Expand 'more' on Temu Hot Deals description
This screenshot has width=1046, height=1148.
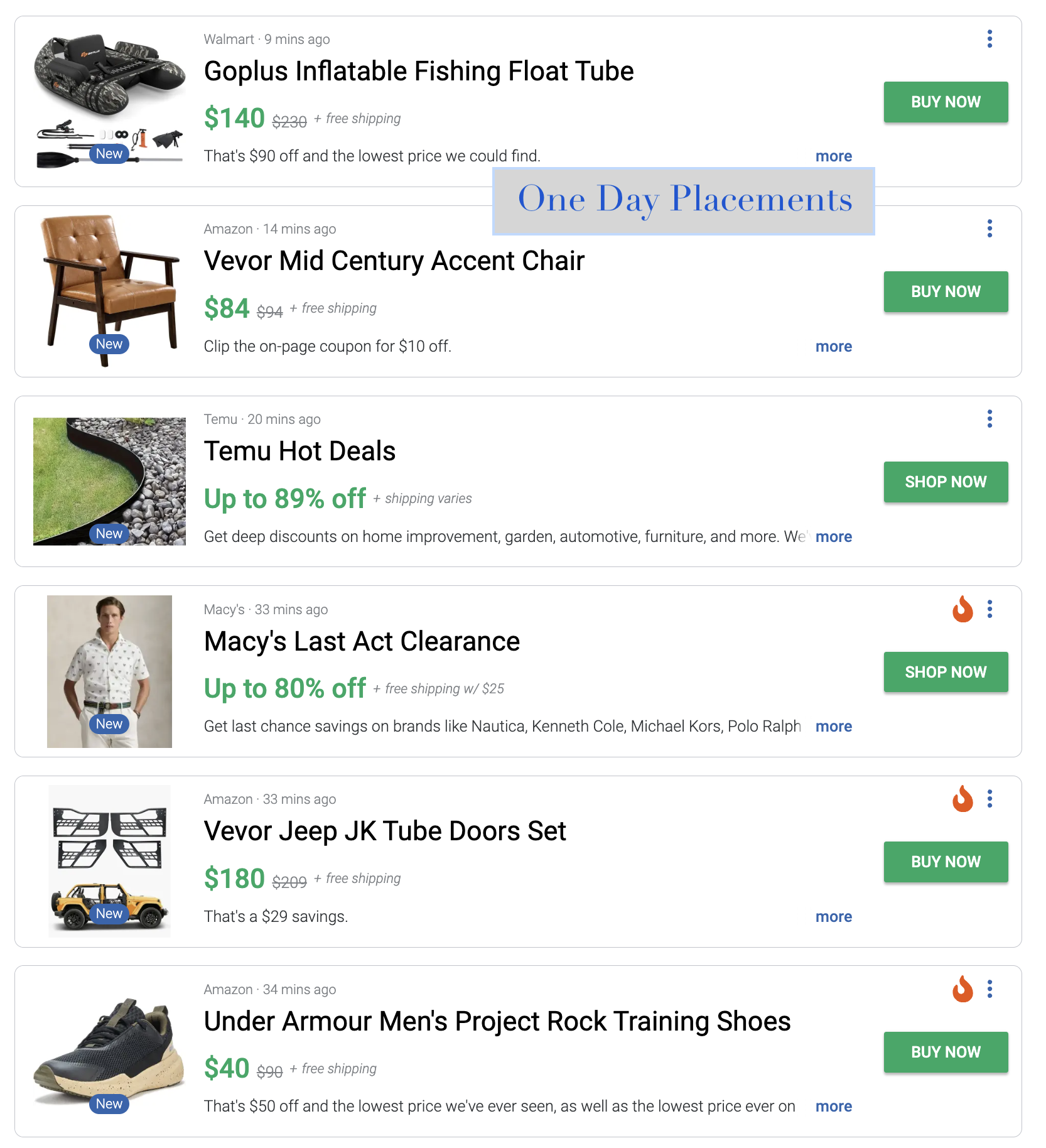(x=833, y=537)
